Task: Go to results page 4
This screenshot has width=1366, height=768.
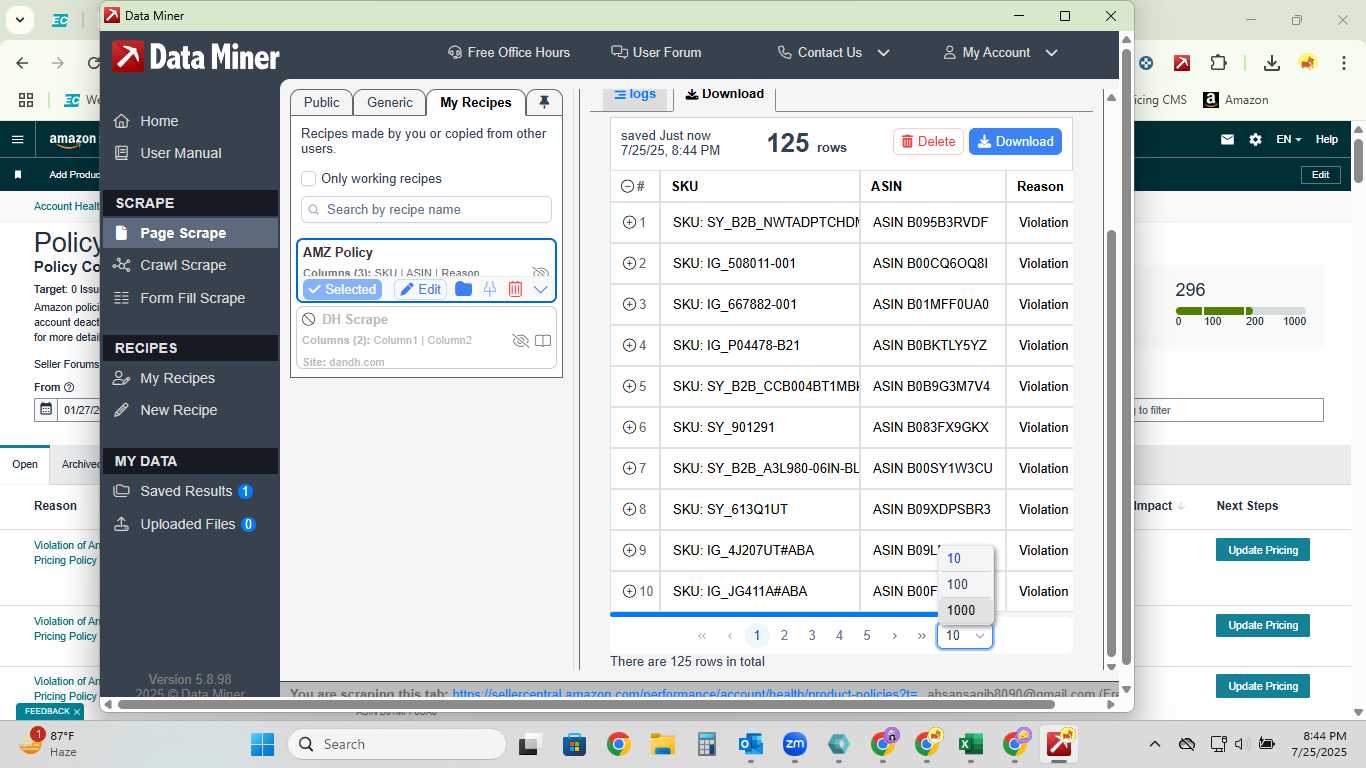Action: click(x=839, y=635)
